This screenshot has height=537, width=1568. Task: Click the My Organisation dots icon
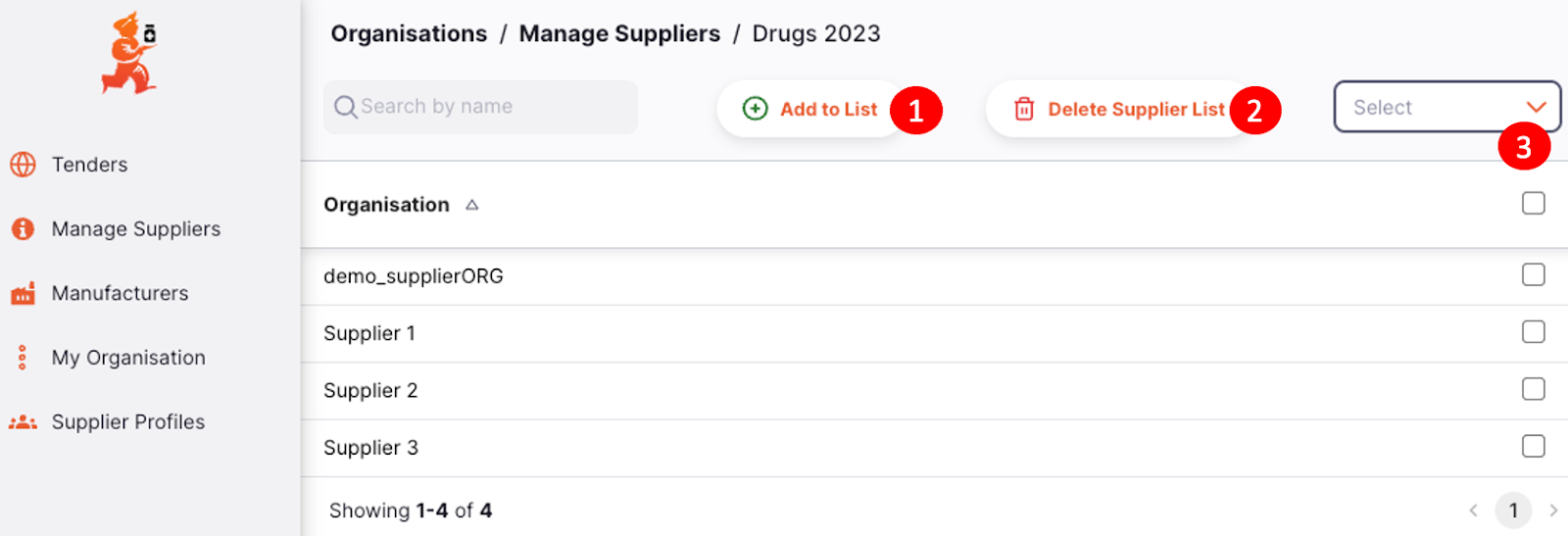pos(23,358)
